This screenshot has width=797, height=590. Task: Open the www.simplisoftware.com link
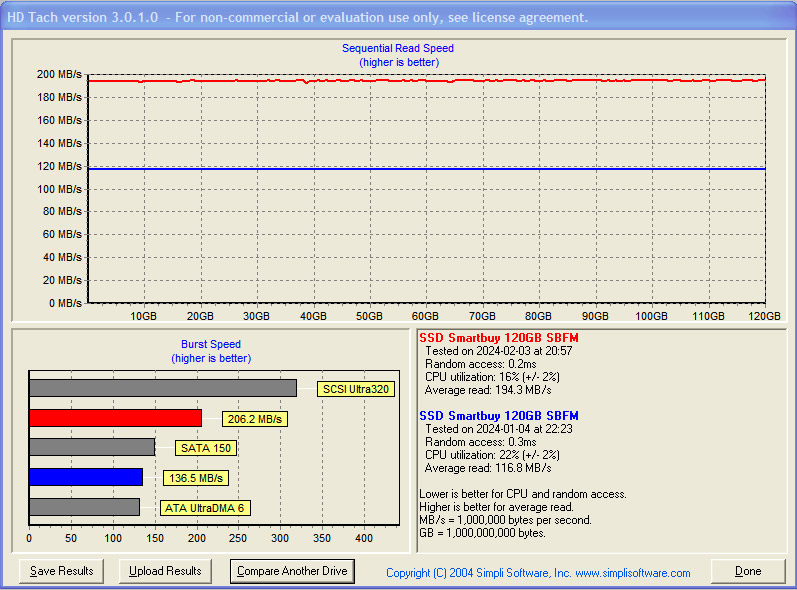(x=632, y=573)
